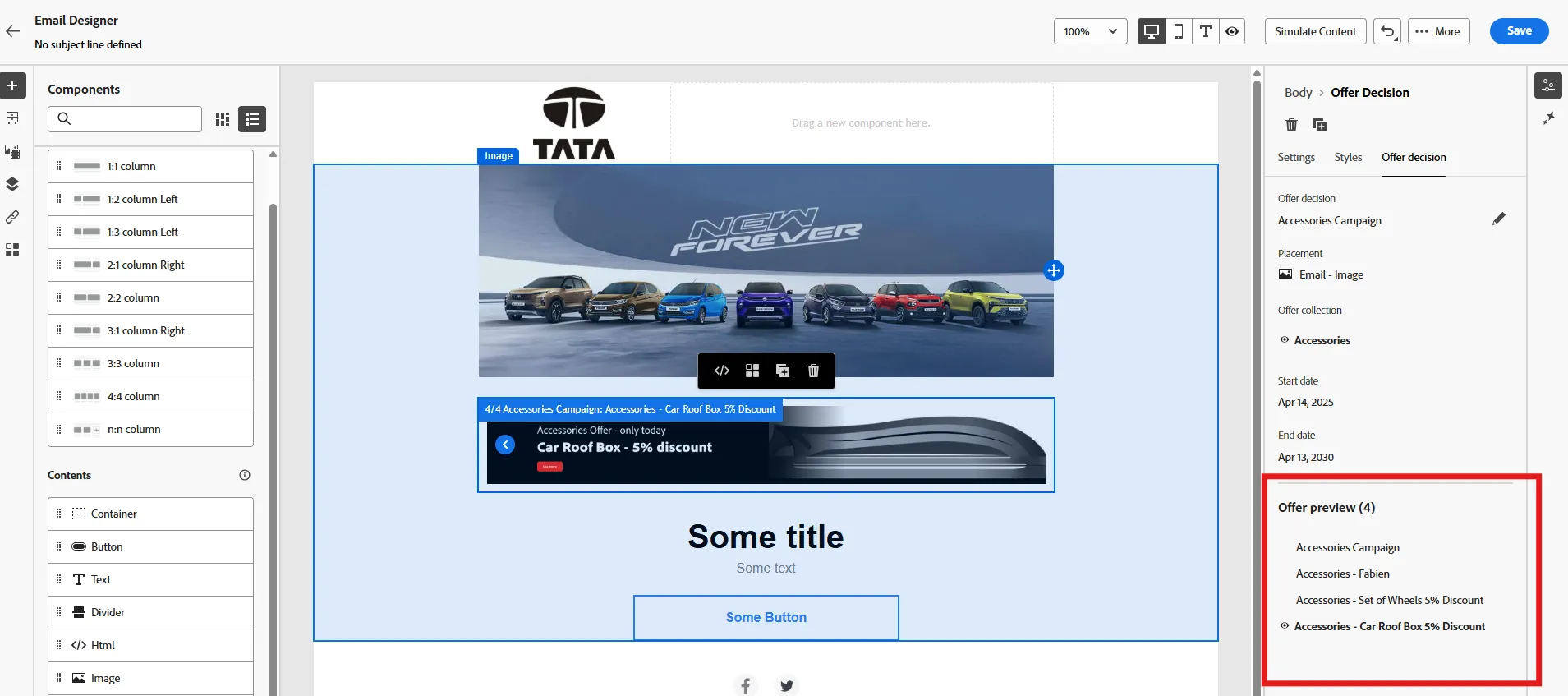
Task: Open the live view eye icon in toolbar
Action: point(1232,31)
